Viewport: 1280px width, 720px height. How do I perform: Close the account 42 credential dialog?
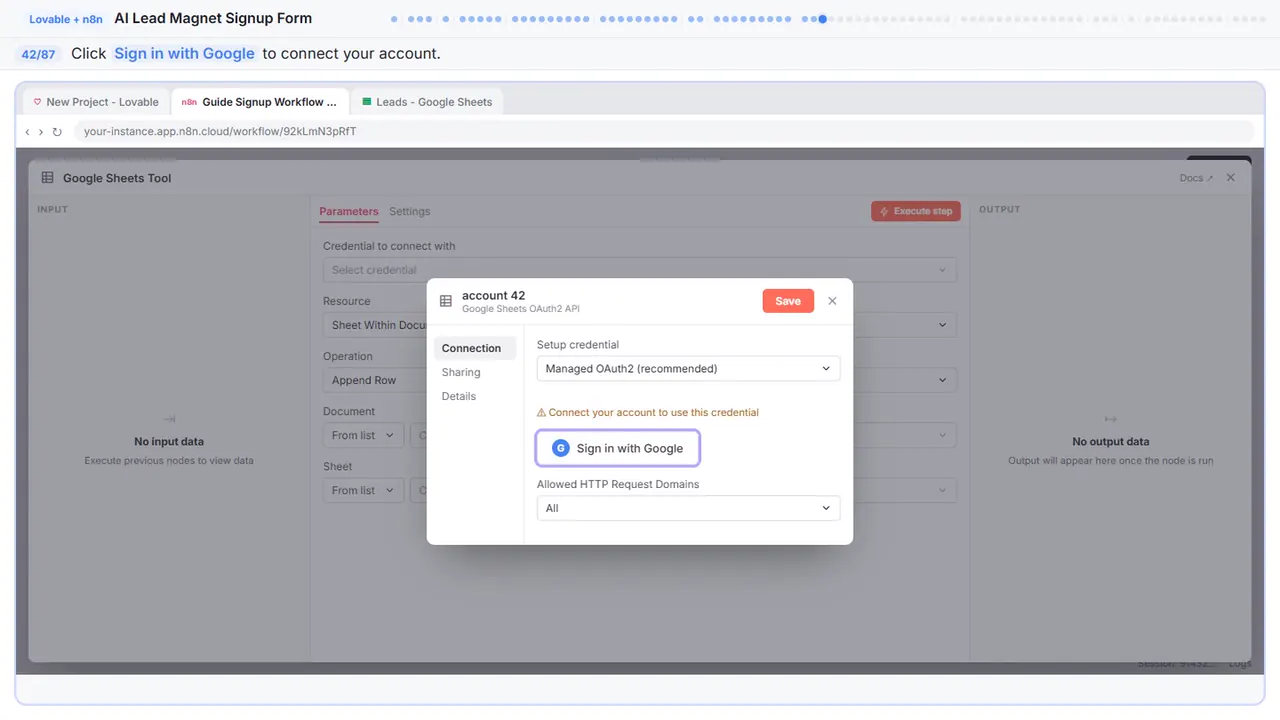pos(832,301)
